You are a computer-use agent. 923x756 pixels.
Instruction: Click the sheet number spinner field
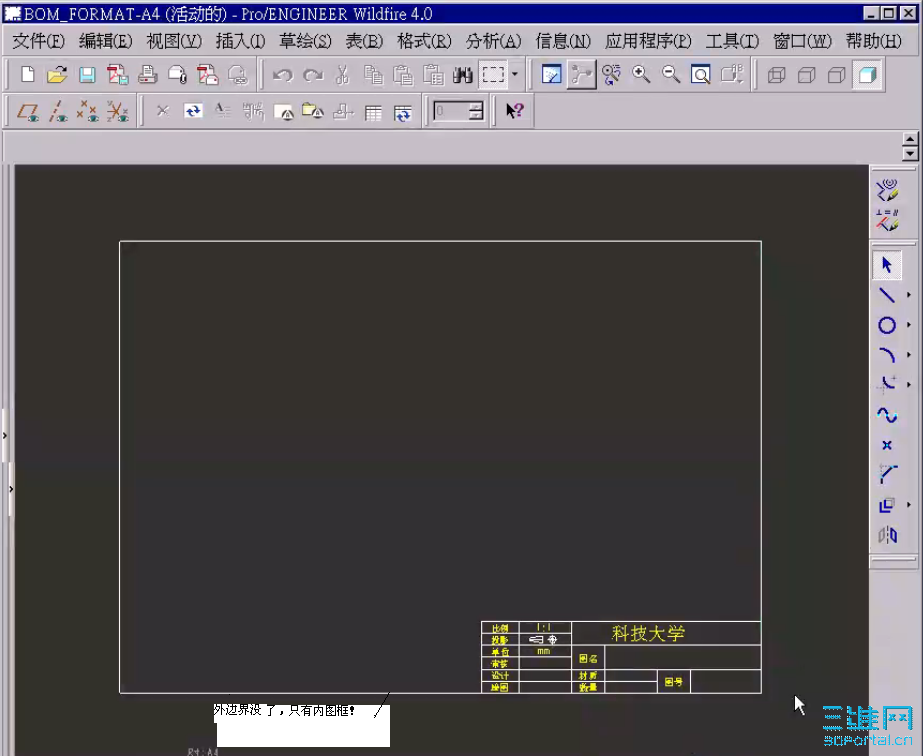(458, 111)
